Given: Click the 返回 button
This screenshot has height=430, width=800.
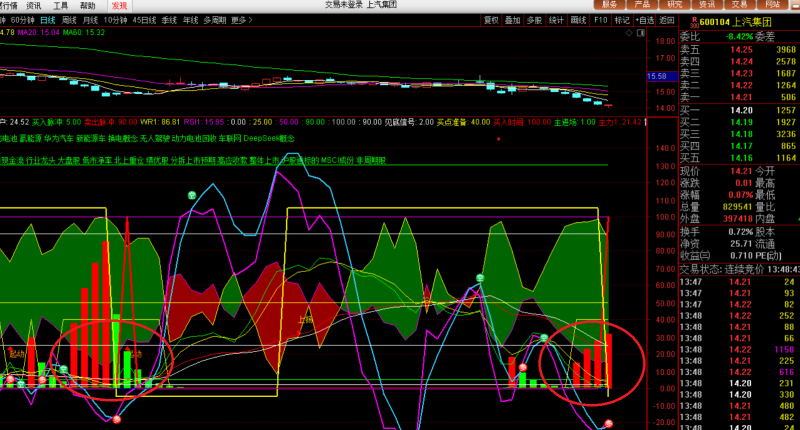Looking at the screenshot, I should [666, 20].
